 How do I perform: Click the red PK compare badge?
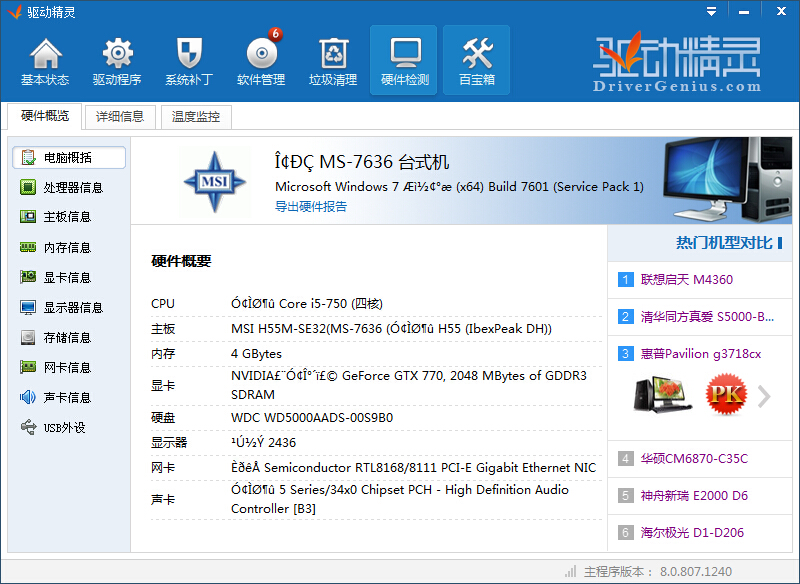[x=726, y=394]
